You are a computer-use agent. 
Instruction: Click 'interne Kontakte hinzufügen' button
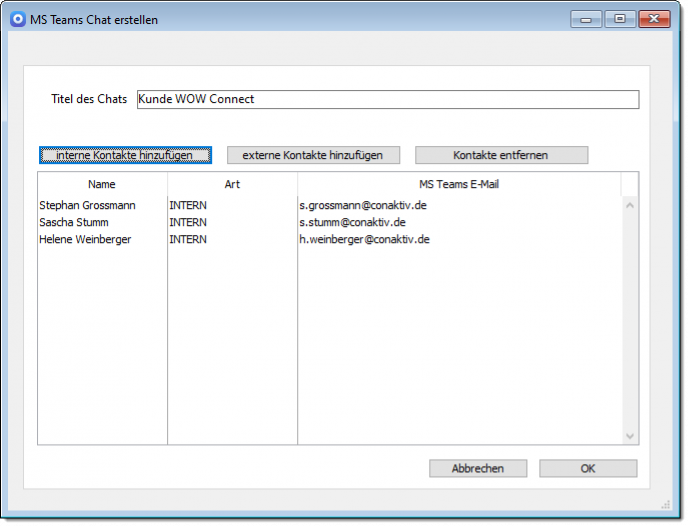(125, 155)
